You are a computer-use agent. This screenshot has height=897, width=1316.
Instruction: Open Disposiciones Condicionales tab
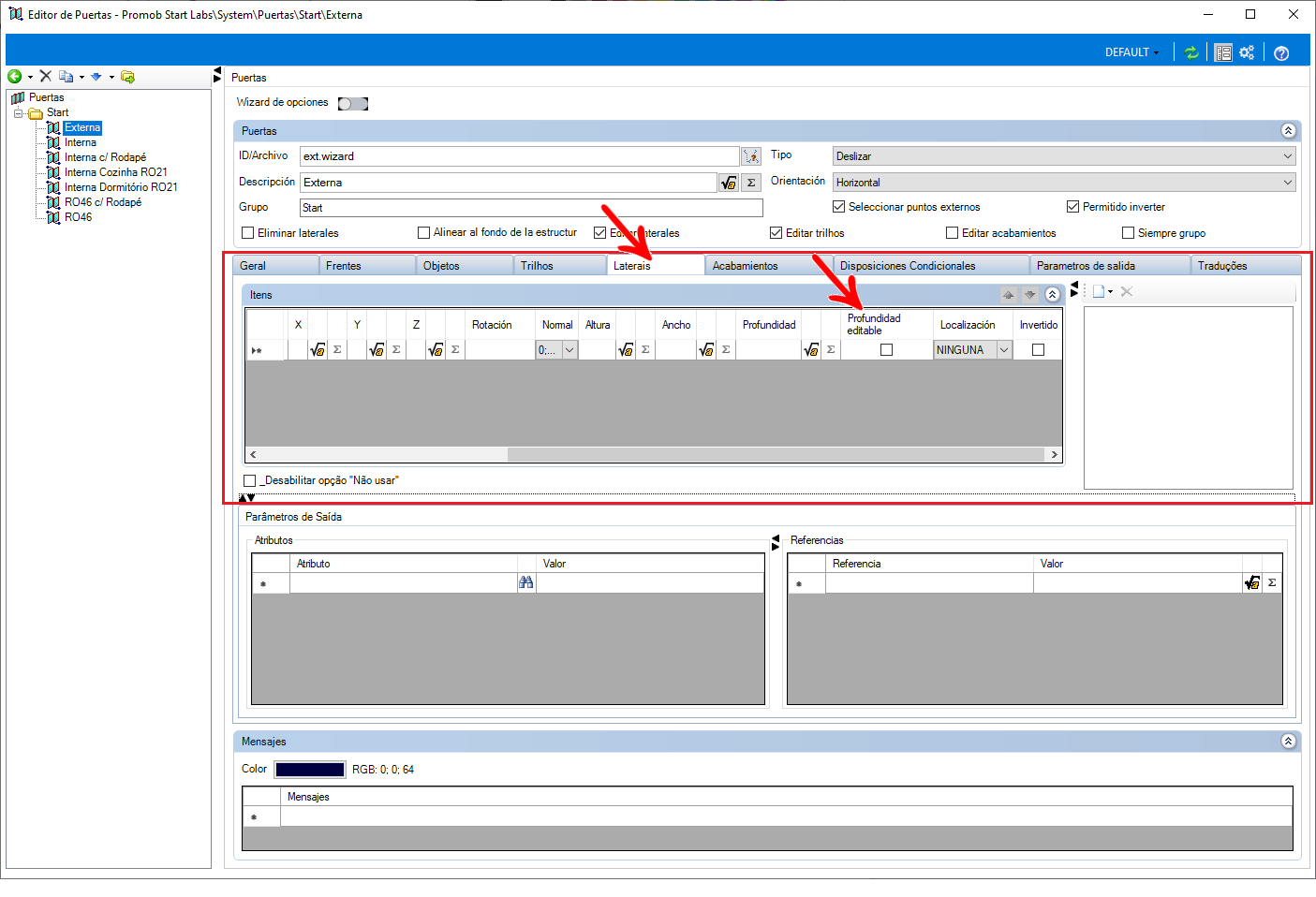931,266
